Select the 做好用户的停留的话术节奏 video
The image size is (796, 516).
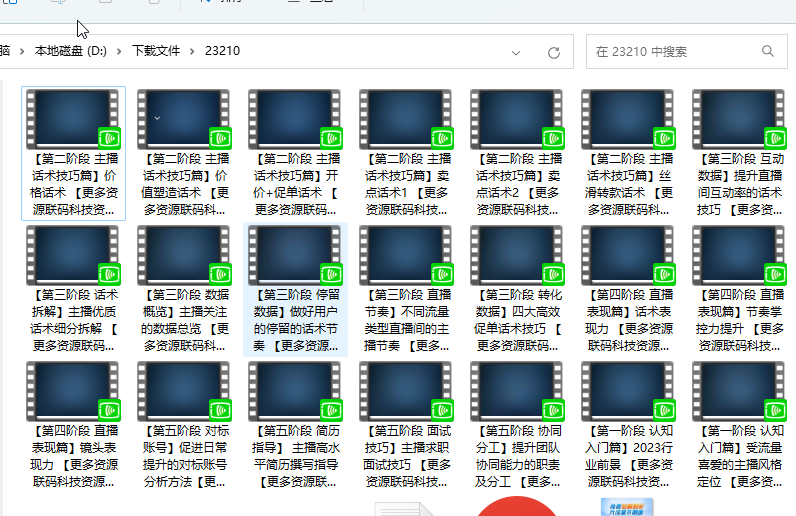point(295,289)
